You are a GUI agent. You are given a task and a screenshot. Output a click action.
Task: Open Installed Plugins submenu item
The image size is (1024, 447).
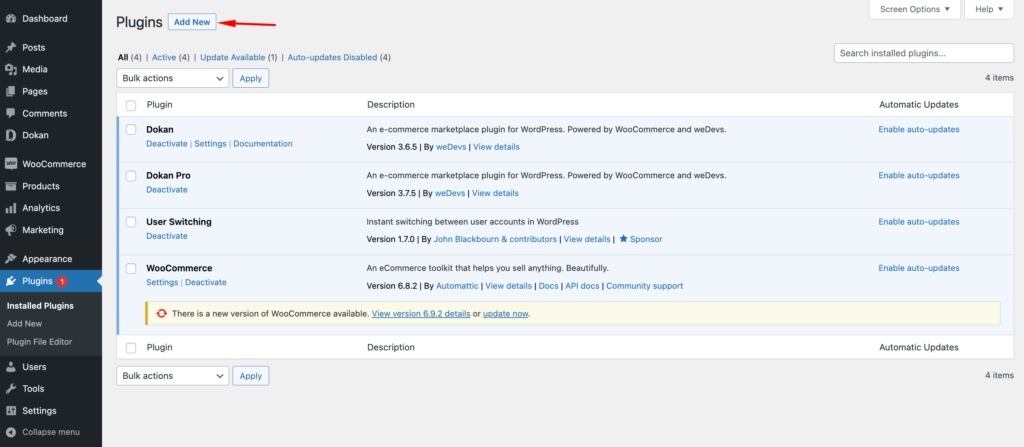click(x=40, y=306)
